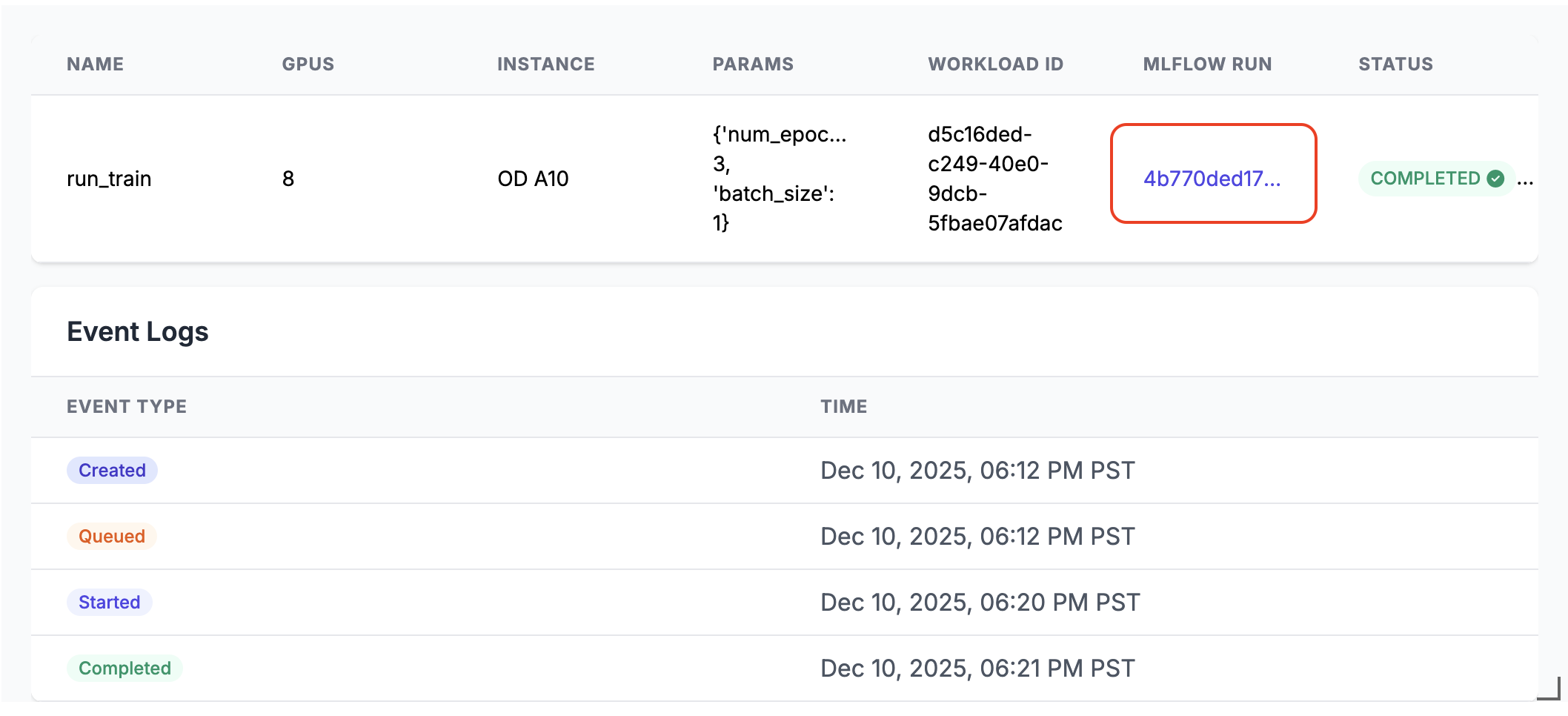Click the MLFLOW RUN column header

(x=1207, y=64)
